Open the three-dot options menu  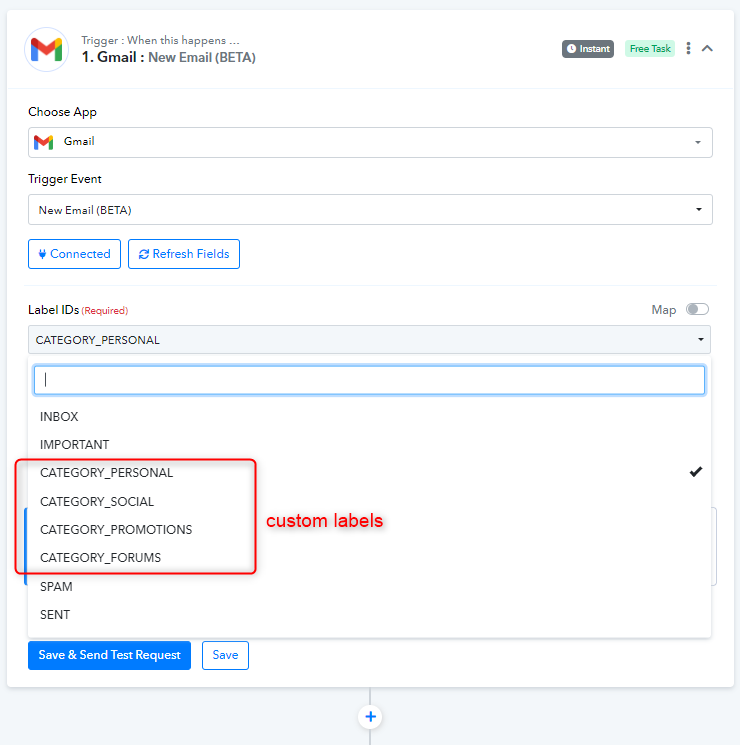click(688, 48)
